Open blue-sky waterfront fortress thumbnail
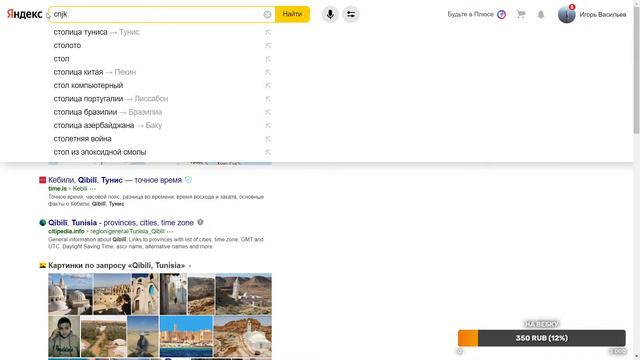The height and width of the screenshot is (360, 640). point(186,336)
